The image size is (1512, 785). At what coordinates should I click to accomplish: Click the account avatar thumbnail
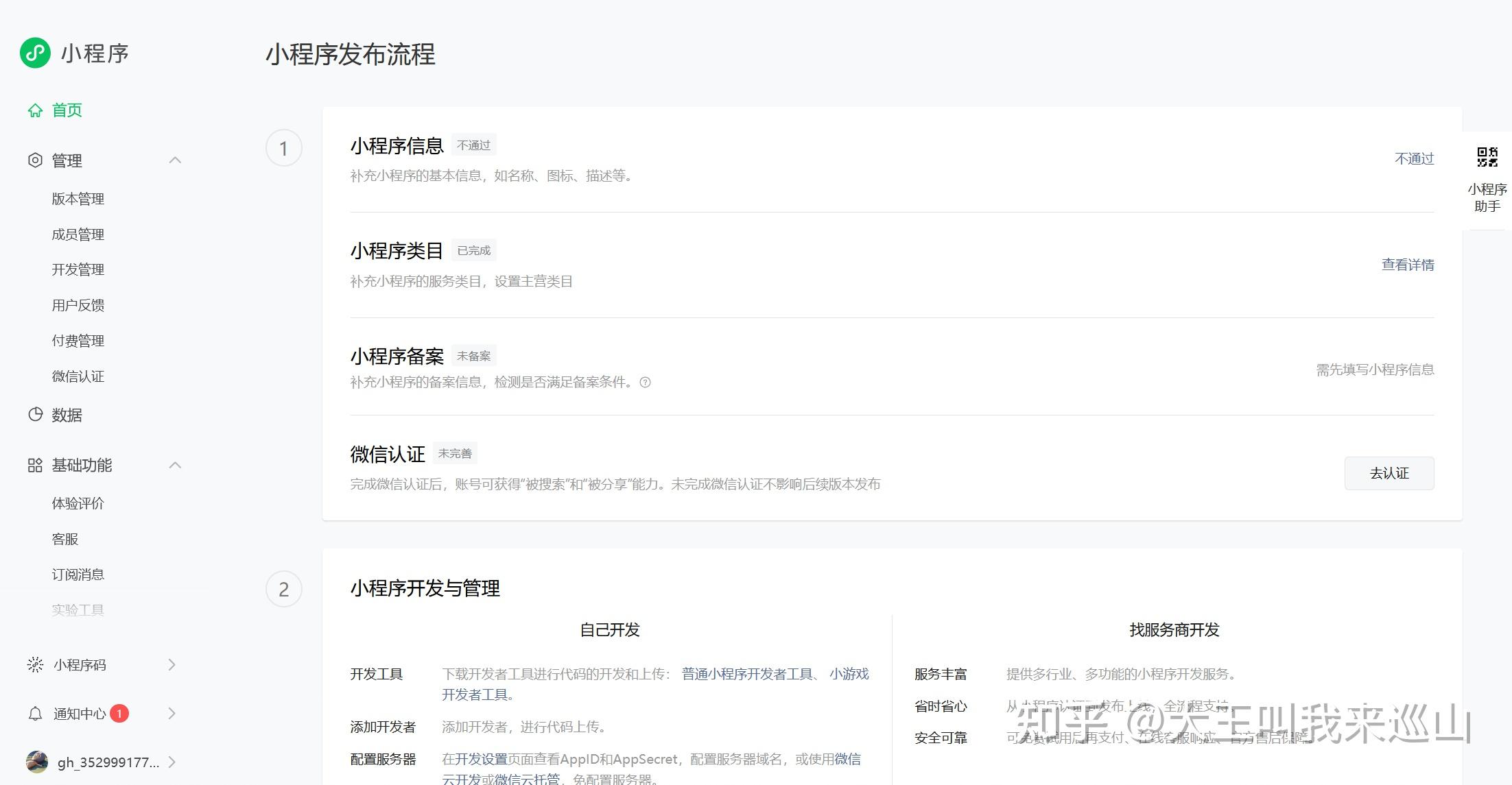tap(37, 762)
